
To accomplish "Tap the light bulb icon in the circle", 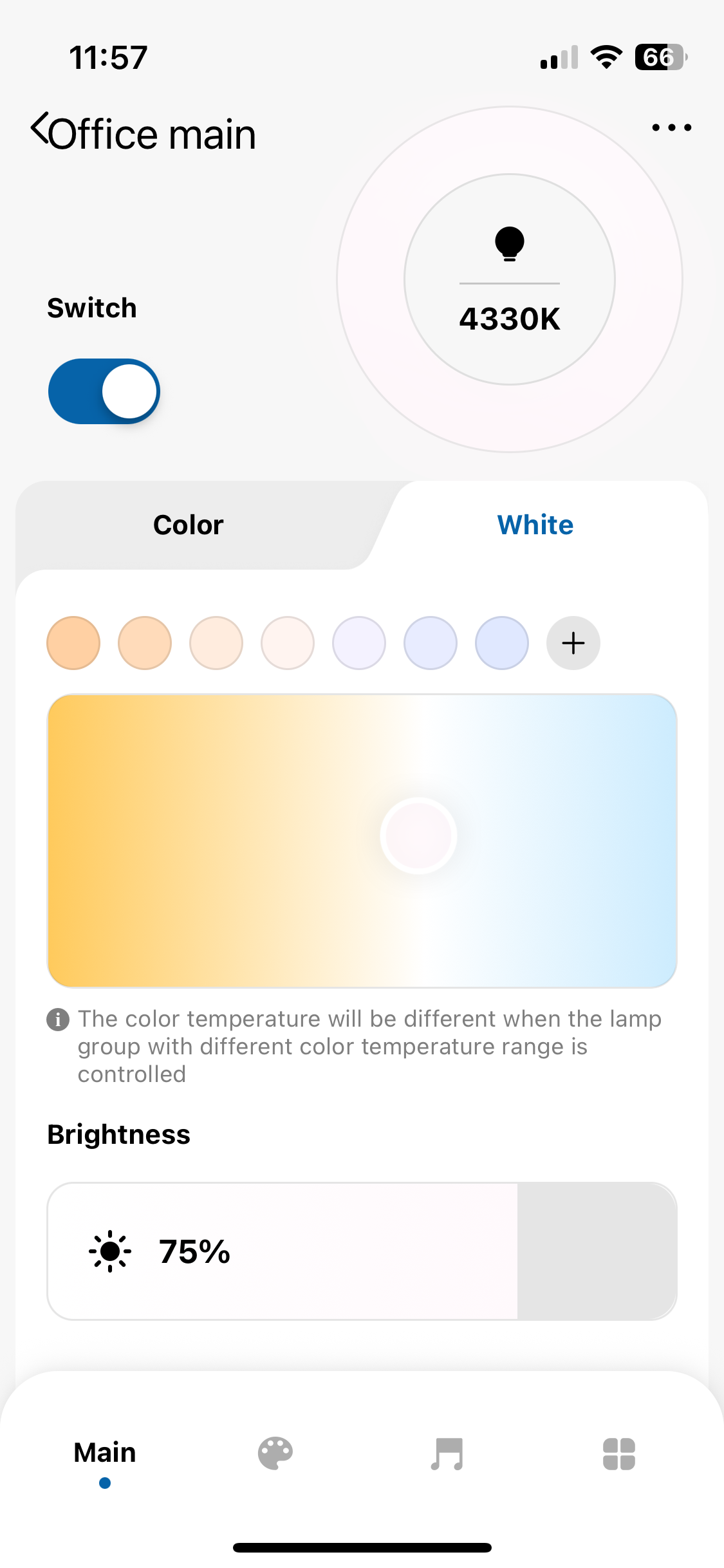I will pos(509,244).
